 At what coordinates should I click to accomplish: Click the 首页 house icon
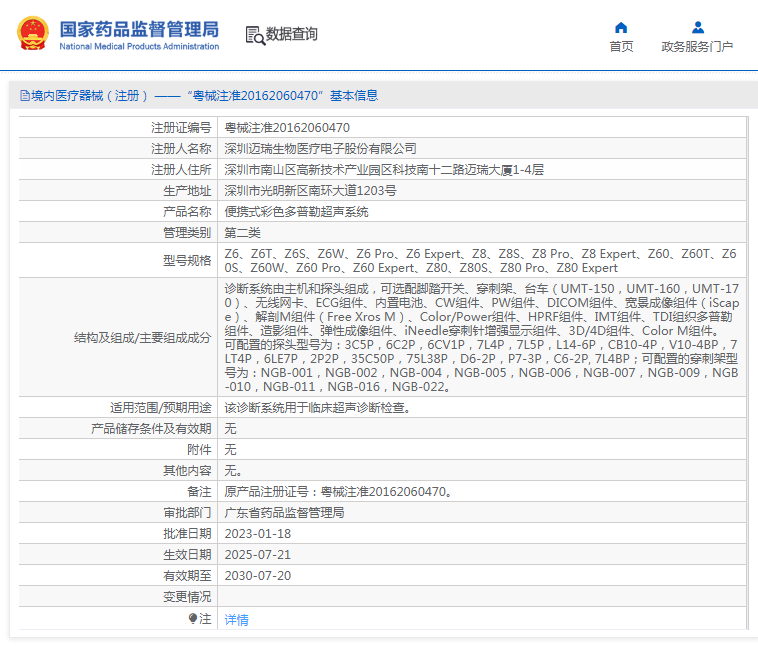[x=621, y=27]
